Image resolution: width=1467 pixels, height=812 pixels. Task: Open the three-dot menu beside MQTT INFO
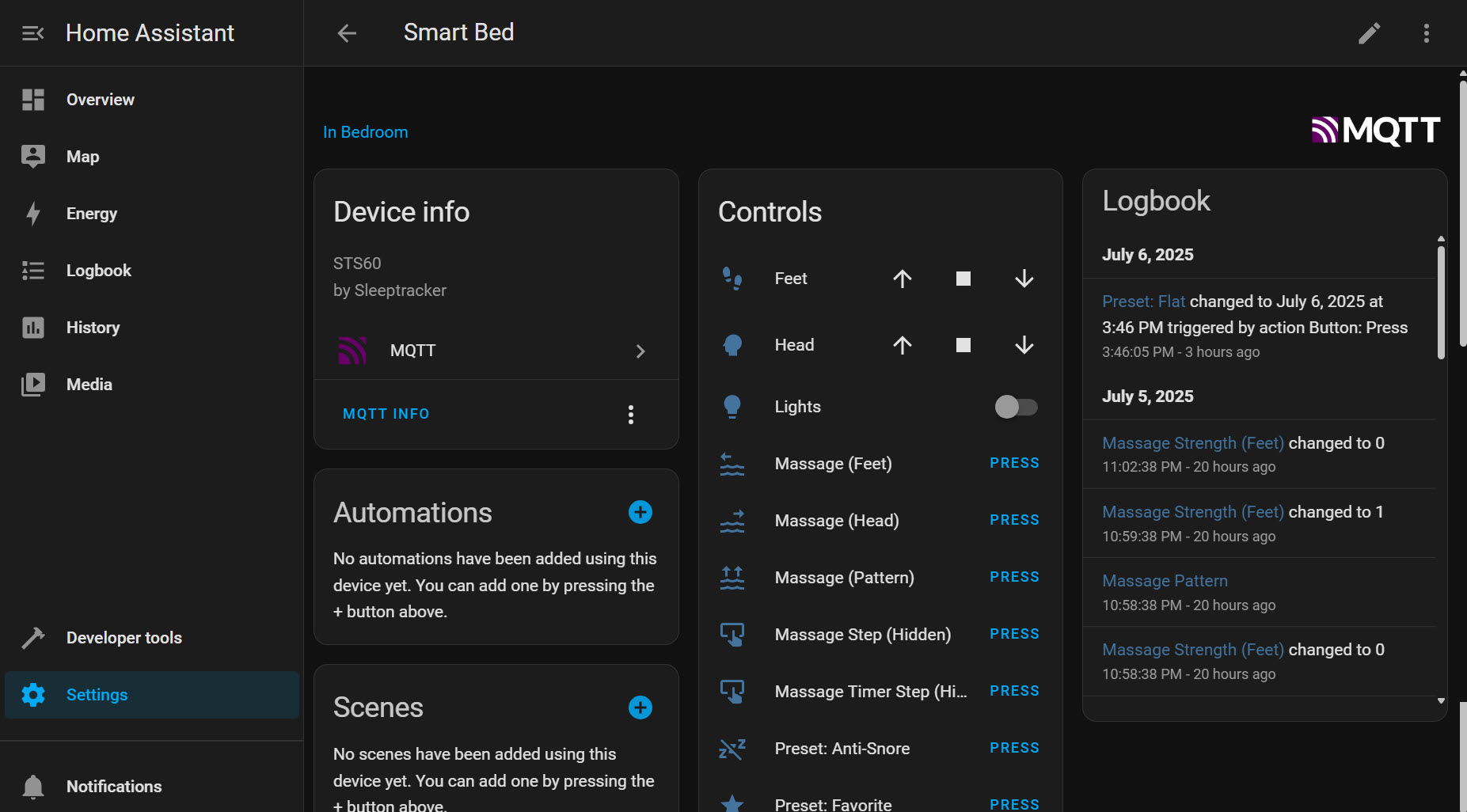[631, 415]
